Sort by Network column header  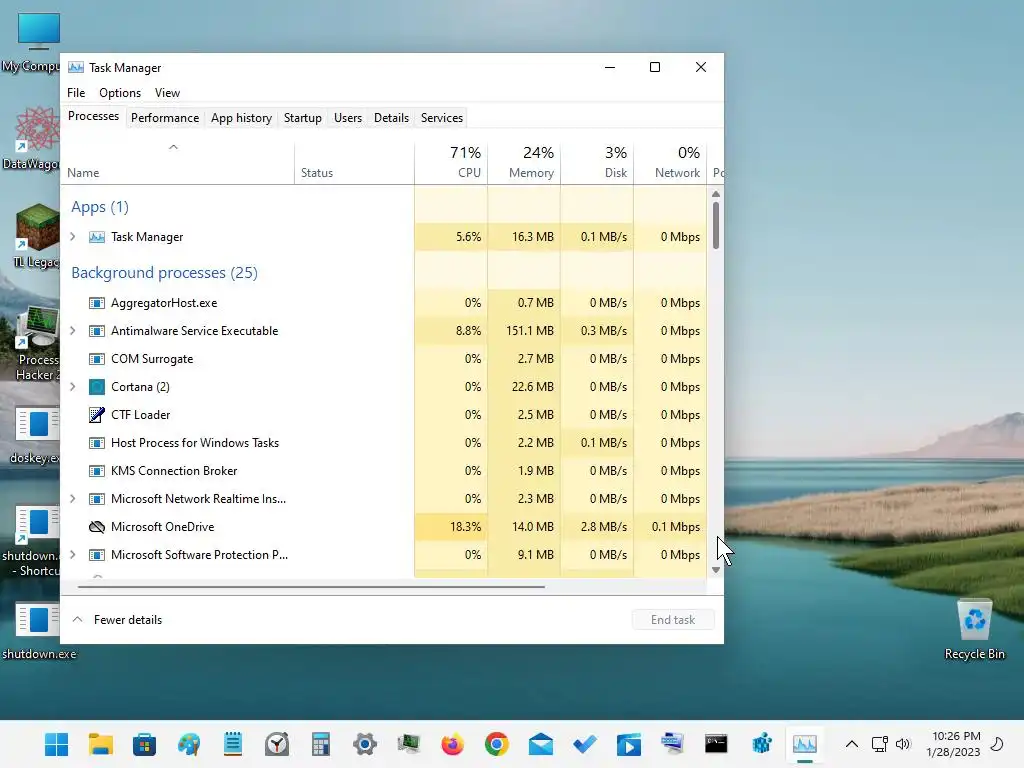[x=670, y=163]
